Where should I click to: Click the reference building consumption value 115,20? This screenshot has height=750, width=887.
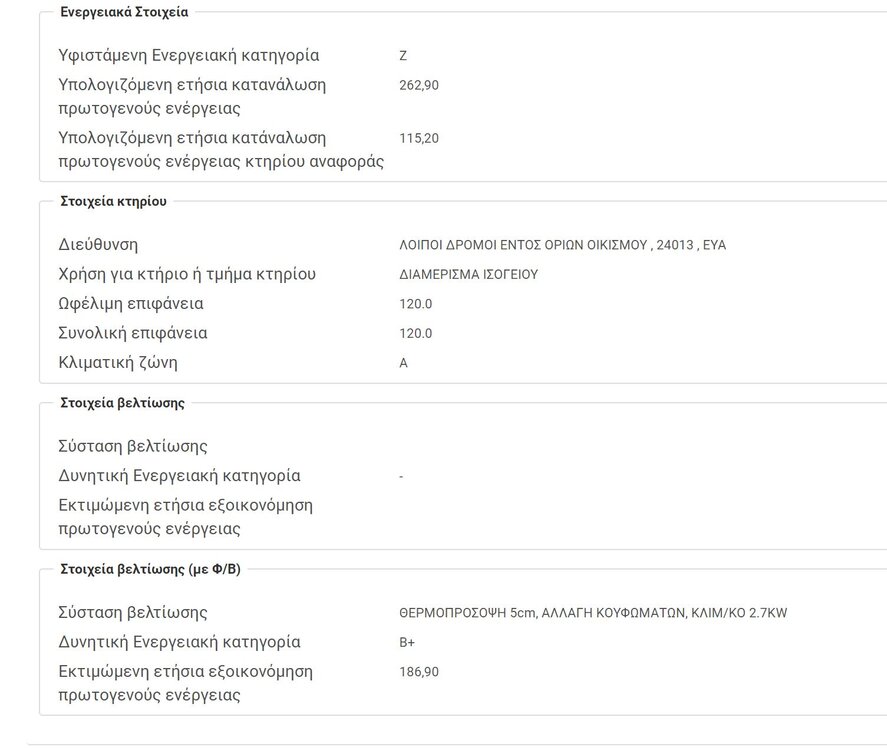pos(419,138)
